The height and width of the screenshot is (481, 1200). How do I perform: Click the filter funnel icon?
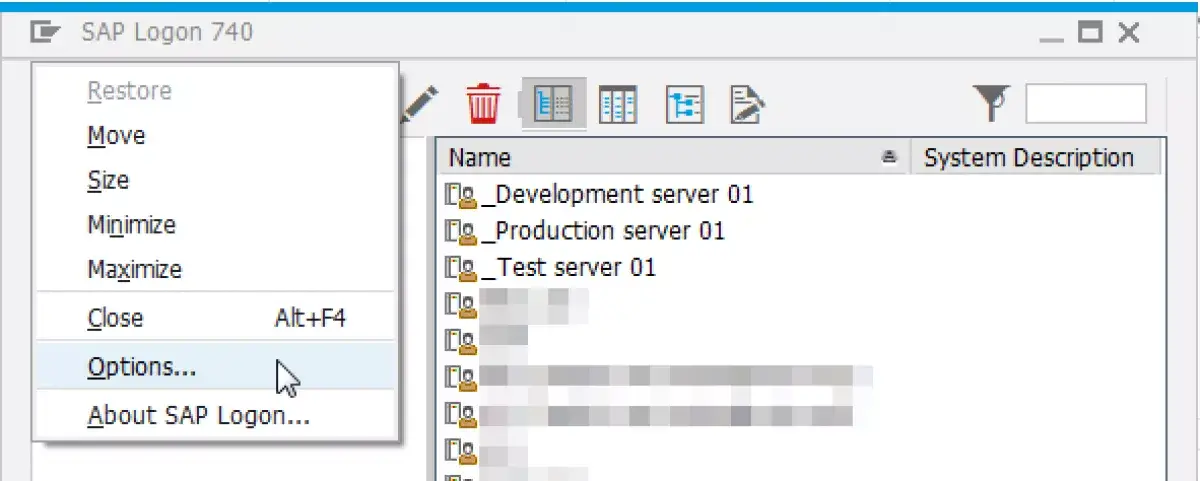pos(992,103)
